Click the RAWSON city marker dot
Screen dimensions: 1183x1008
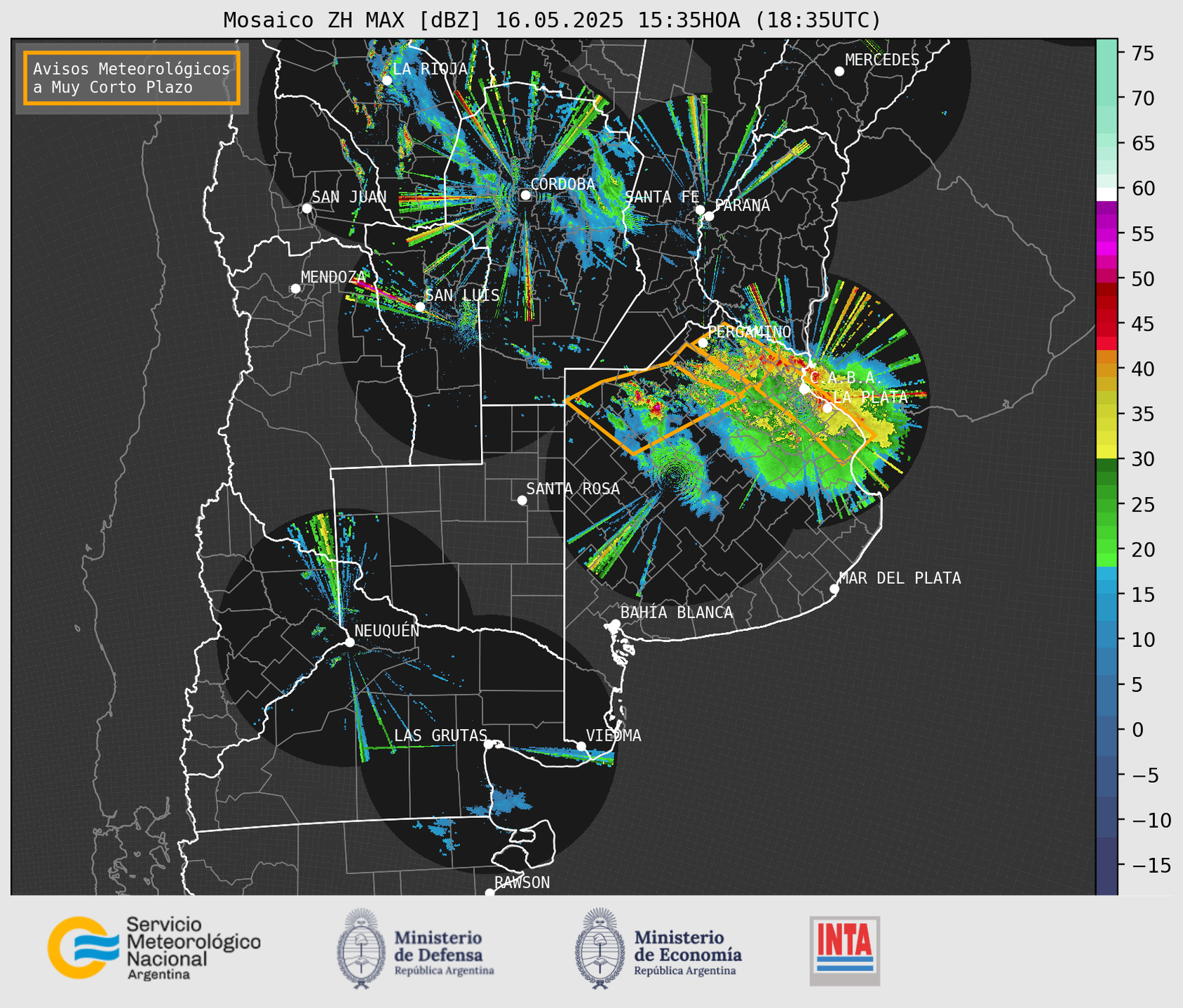pyautogui.click(x=489, y=893)
